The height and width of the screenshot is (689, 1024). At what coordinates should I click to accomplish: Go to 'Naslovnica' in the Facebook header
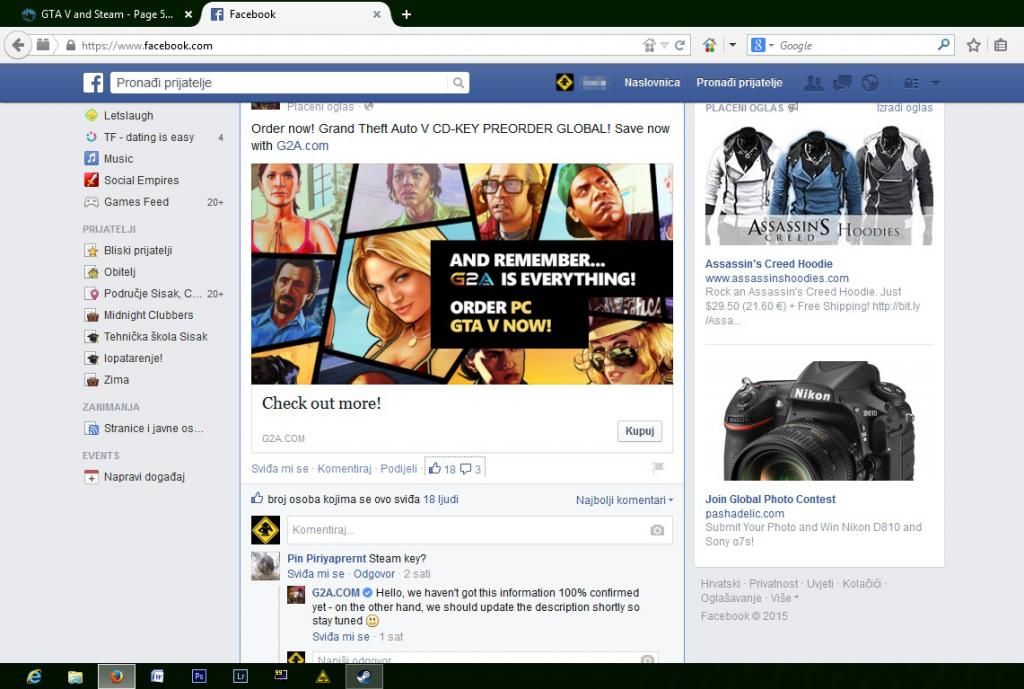652,83
